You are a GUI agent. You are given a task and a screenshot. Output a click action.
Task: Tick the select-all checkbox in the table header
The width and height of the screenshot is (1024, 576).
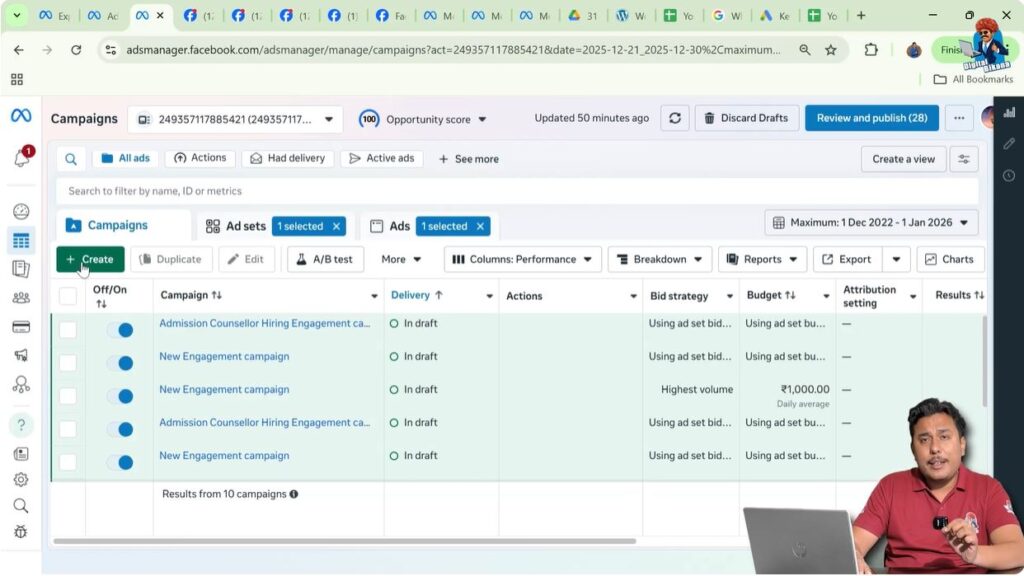(x=68, y=295)
